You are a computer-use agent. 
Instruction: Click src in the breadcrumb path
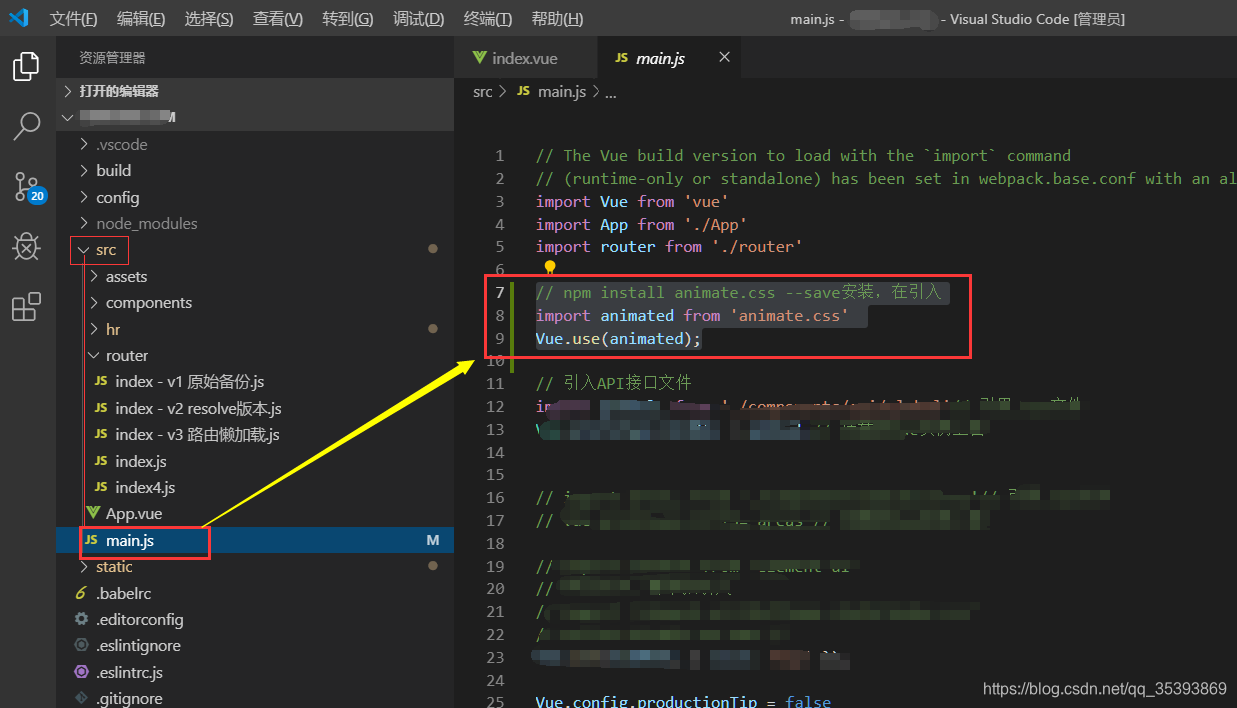point(482,91)
